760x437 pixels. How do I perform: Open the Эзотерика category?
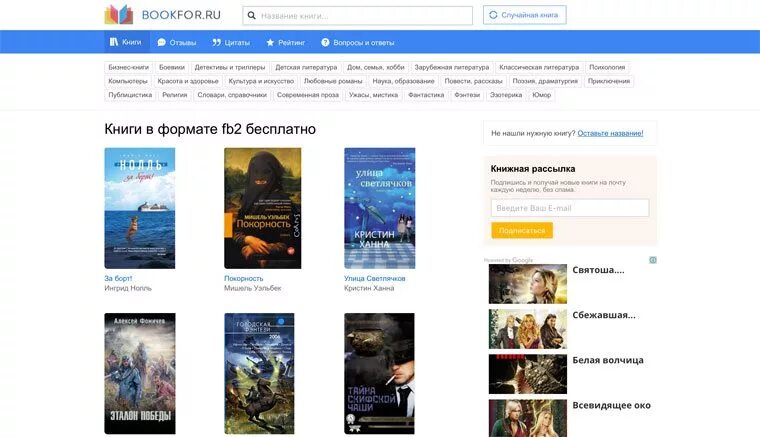(506, 95)
